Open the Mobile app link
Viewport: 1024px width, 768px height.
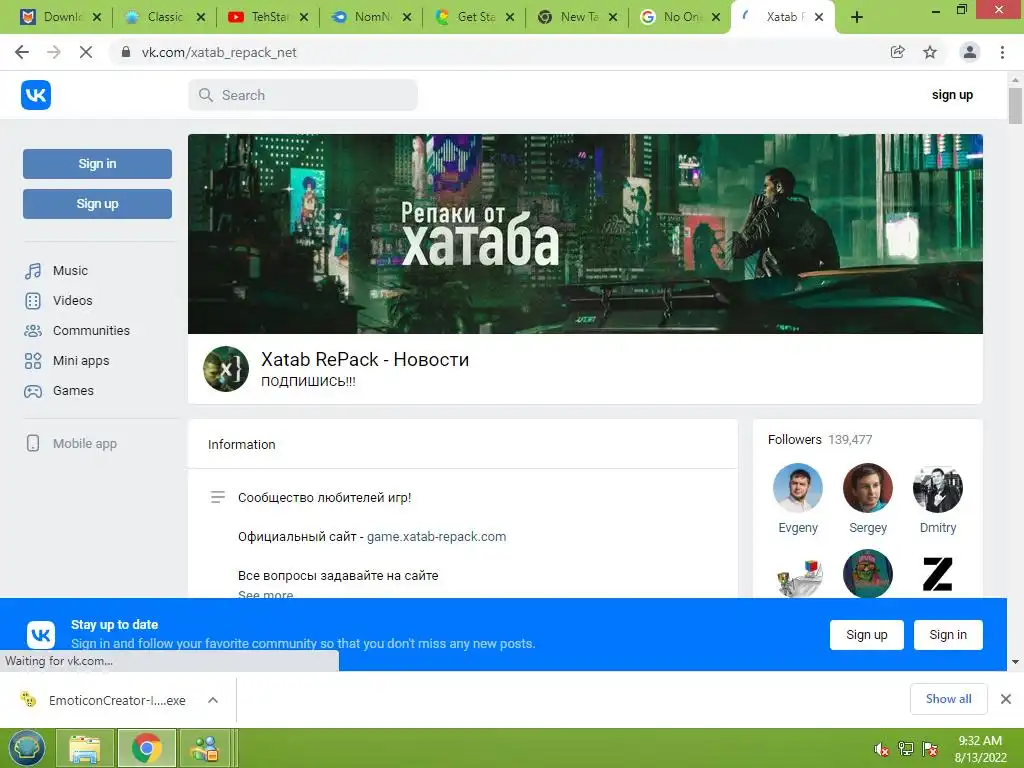pos(71,443)
